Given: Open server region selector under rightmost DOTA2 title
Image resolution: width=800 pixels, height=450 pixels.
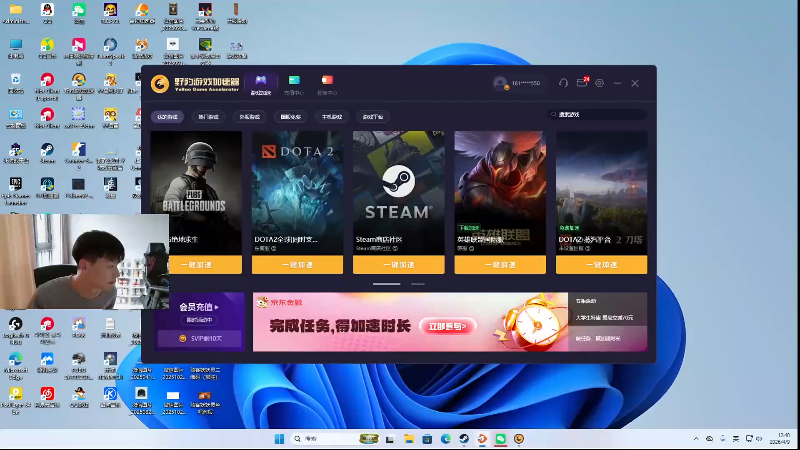Looking at the screenshot, I should (x=574, y=248).
